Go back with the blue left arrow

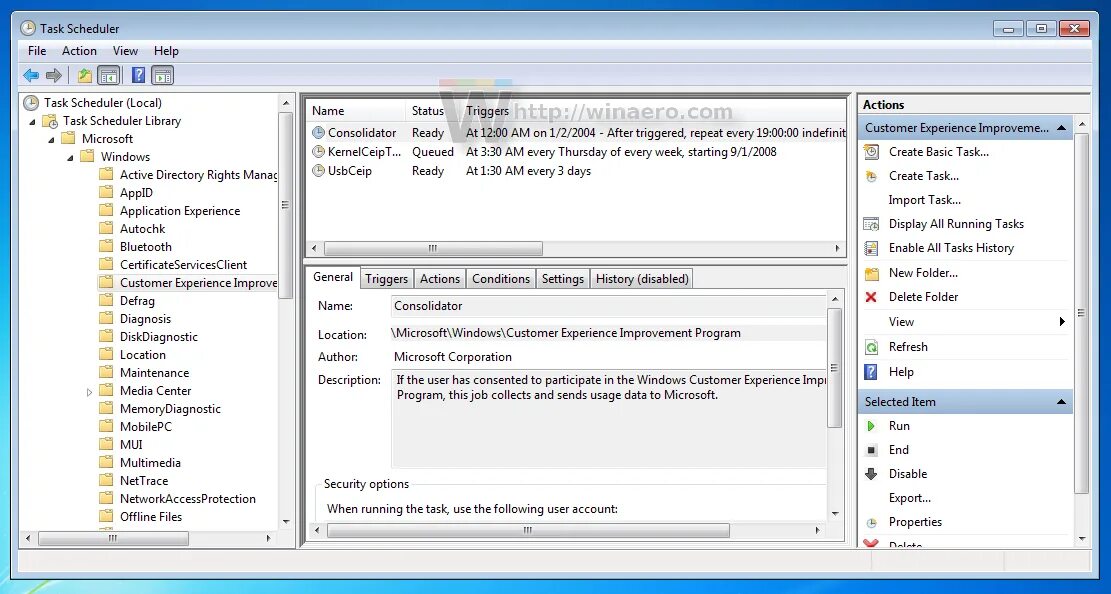[x=31, y=75]
